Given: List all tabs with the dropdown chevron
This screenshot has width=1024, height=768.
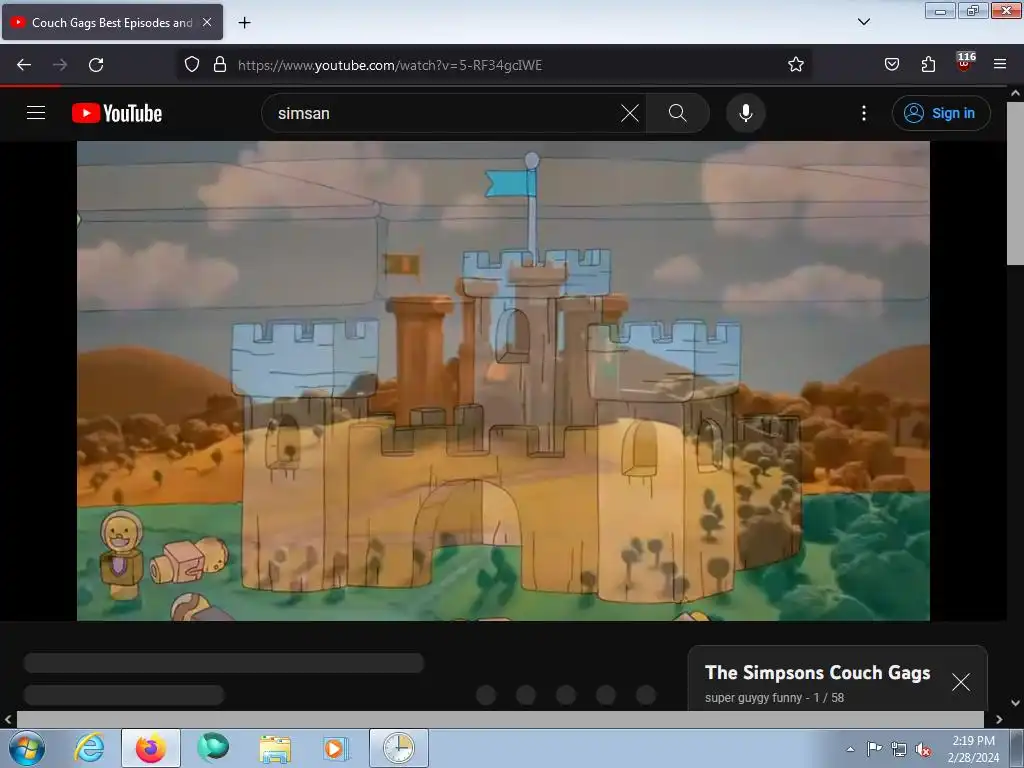Looking at the screenshot, I should [863, 22].
